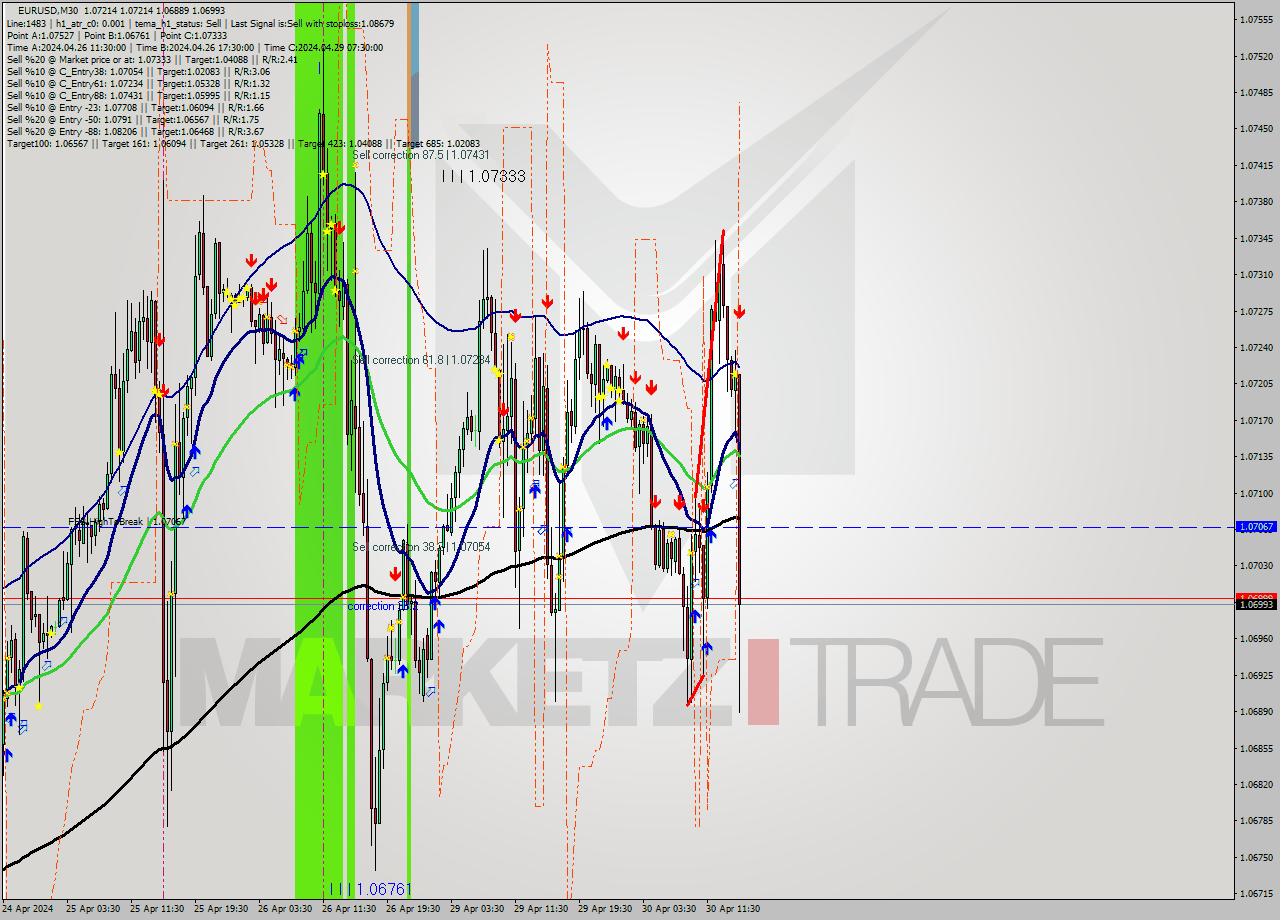Click the 'Sell %10 @ C_Entry61' info line

(x=138, y=83)
